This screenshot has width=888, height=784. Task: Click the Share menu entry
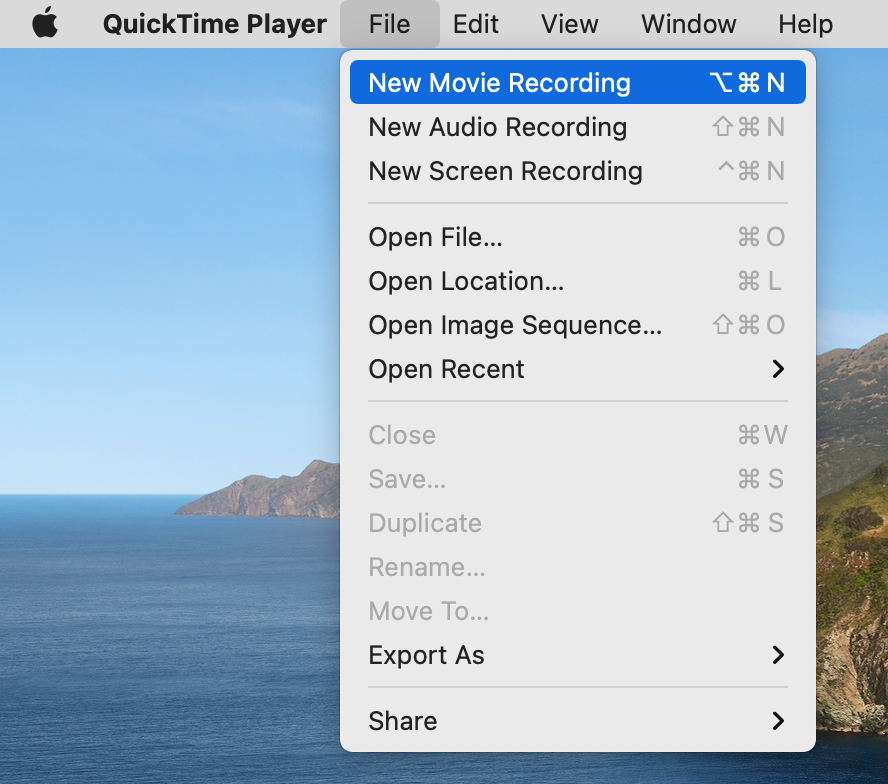coord(402,721)
